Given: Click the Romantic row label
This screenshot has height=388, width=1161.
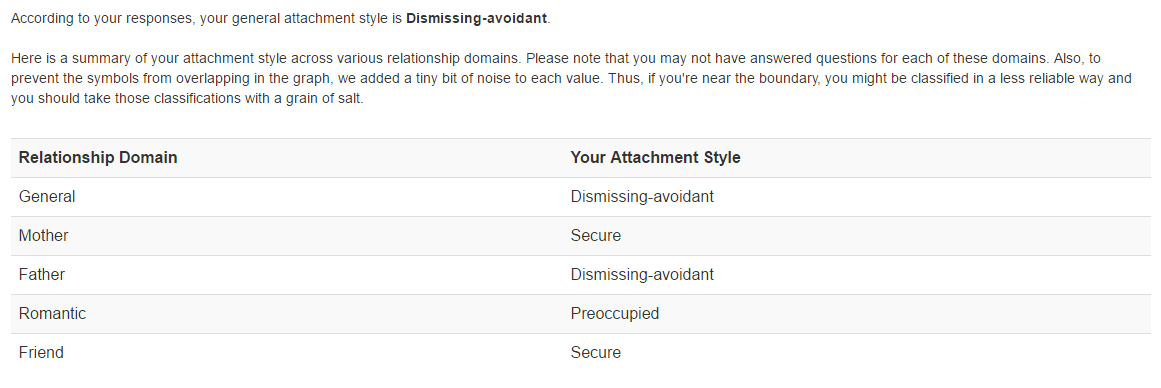Looking at the screenshot, I should pos(52,313).
